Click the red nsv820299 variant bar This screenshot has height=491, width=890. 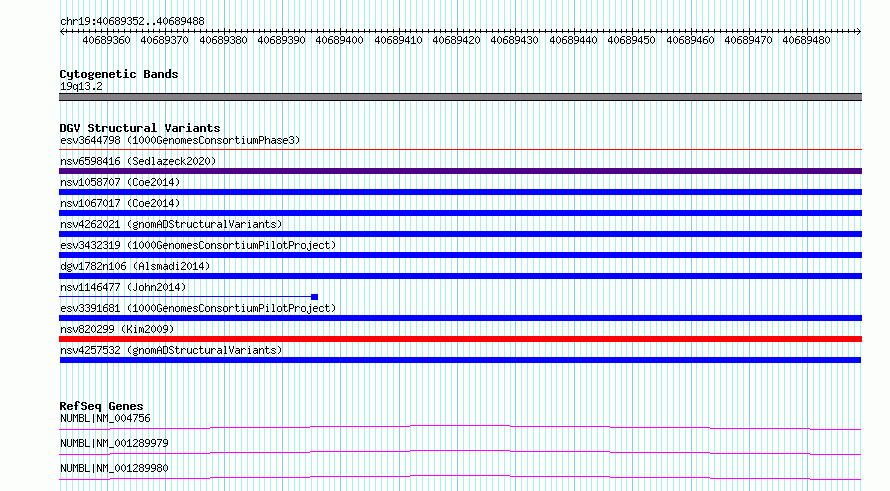click(460, 339)
